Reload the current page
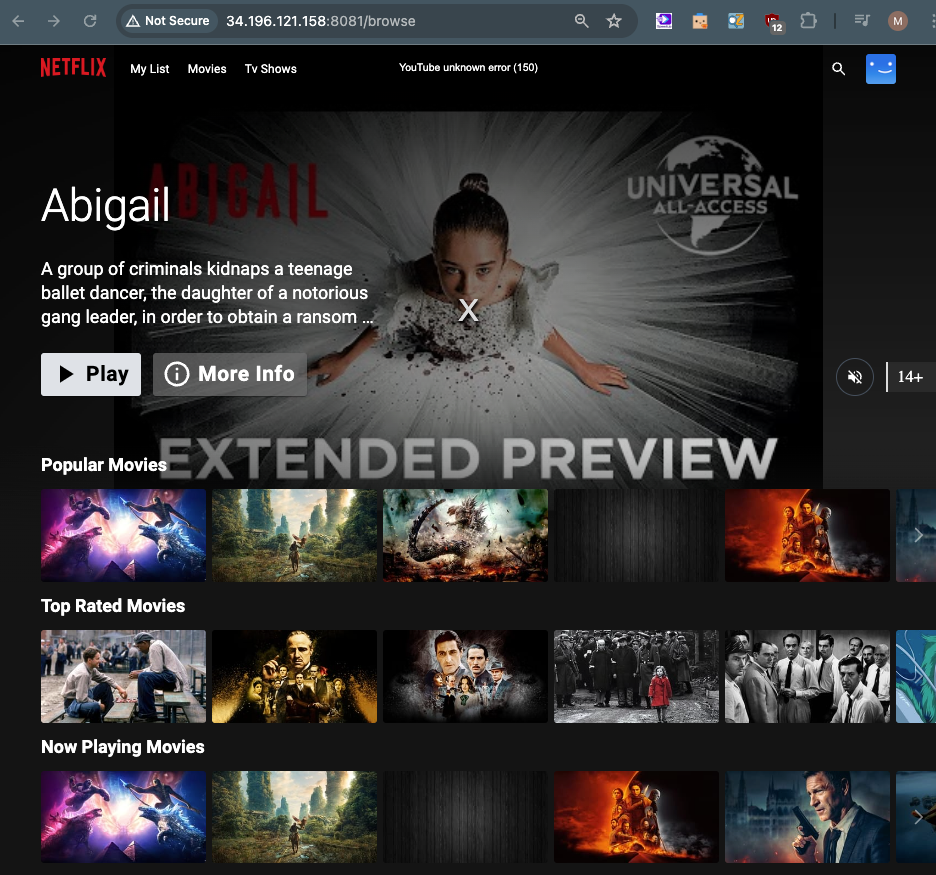 pos(89,20)
